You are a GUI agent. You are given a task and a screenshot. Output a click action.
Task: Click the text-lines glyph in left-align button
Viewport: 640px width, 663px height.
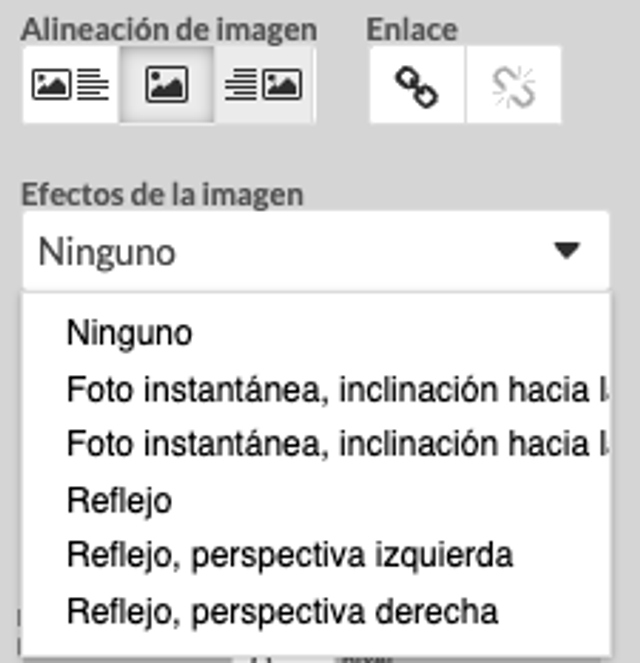93,85
